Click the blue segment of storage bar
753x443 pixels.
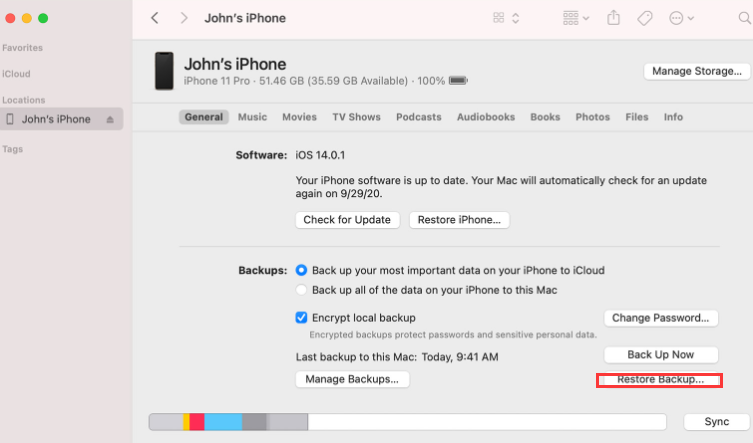223,422
